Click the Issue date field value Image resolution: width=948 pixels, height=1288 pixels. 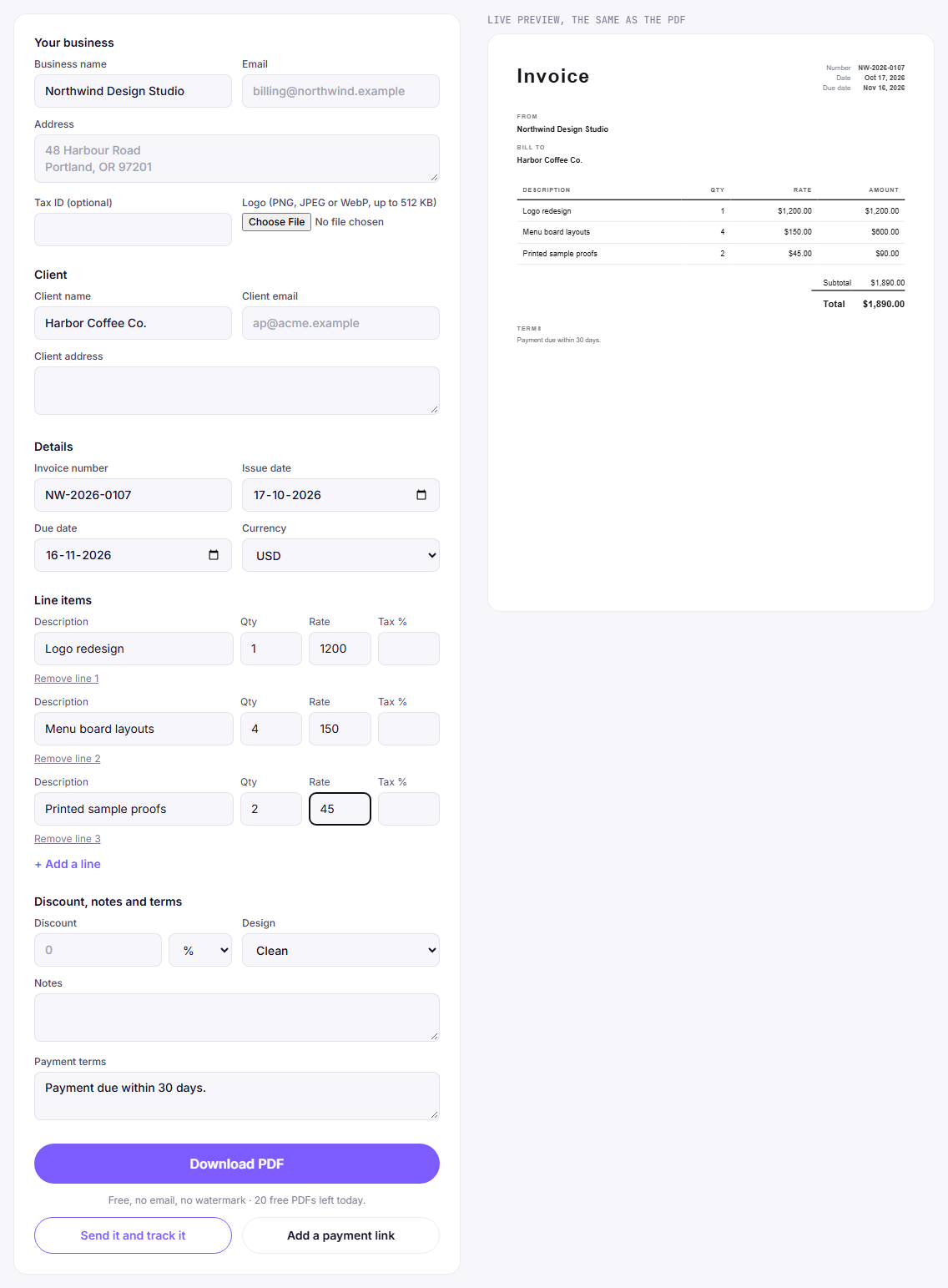288,495
